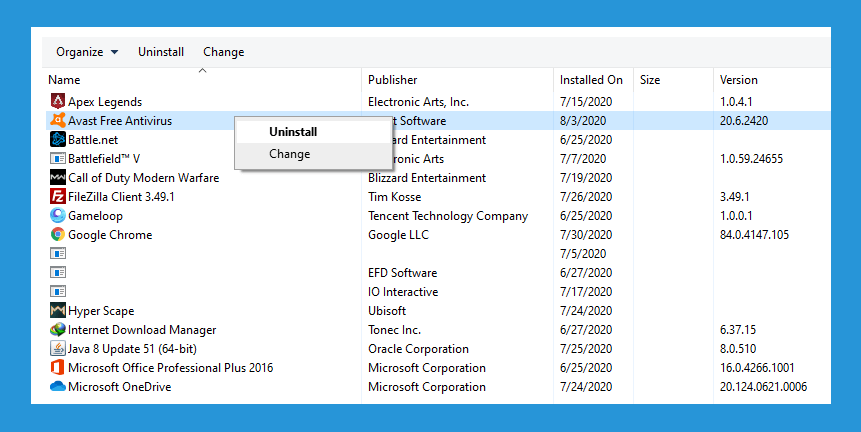The height and width of the screenshot is (432, 861).
Task: Sort by the Publisher column header
Action: (392, 80)
